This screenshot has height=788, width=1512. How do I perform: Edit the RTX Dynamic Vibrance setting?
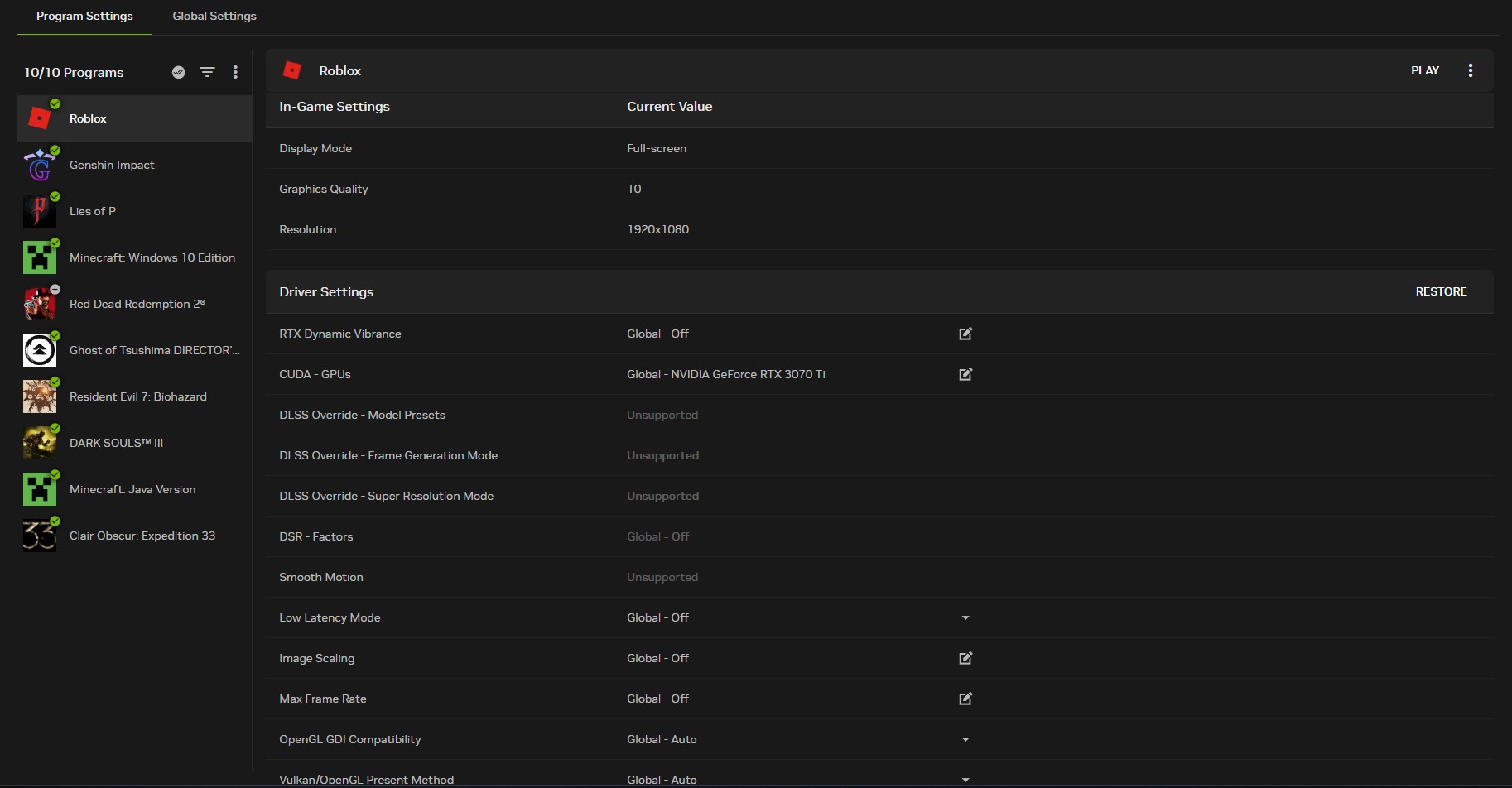[965, 334]
